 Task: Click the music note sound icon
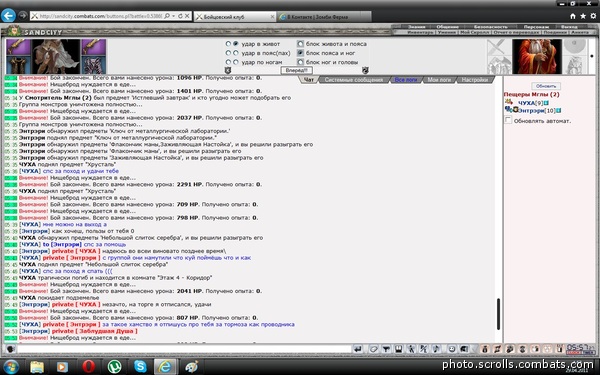coord(436,349)
